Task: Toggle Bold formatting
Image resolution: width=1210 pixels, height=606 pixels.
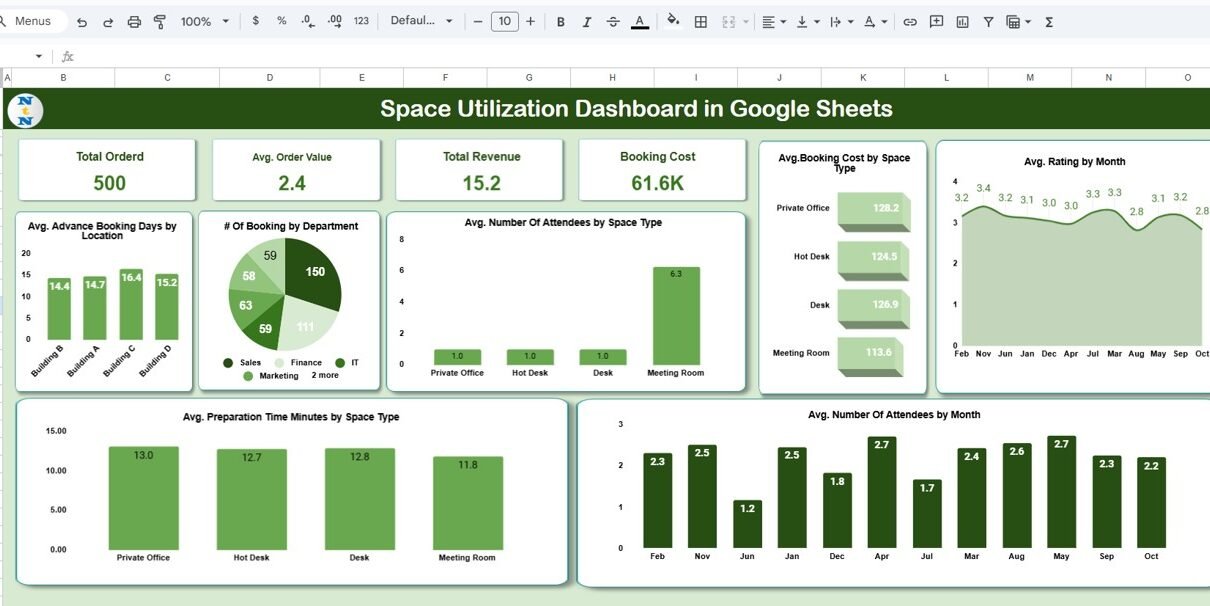Action: click(560, 22)
